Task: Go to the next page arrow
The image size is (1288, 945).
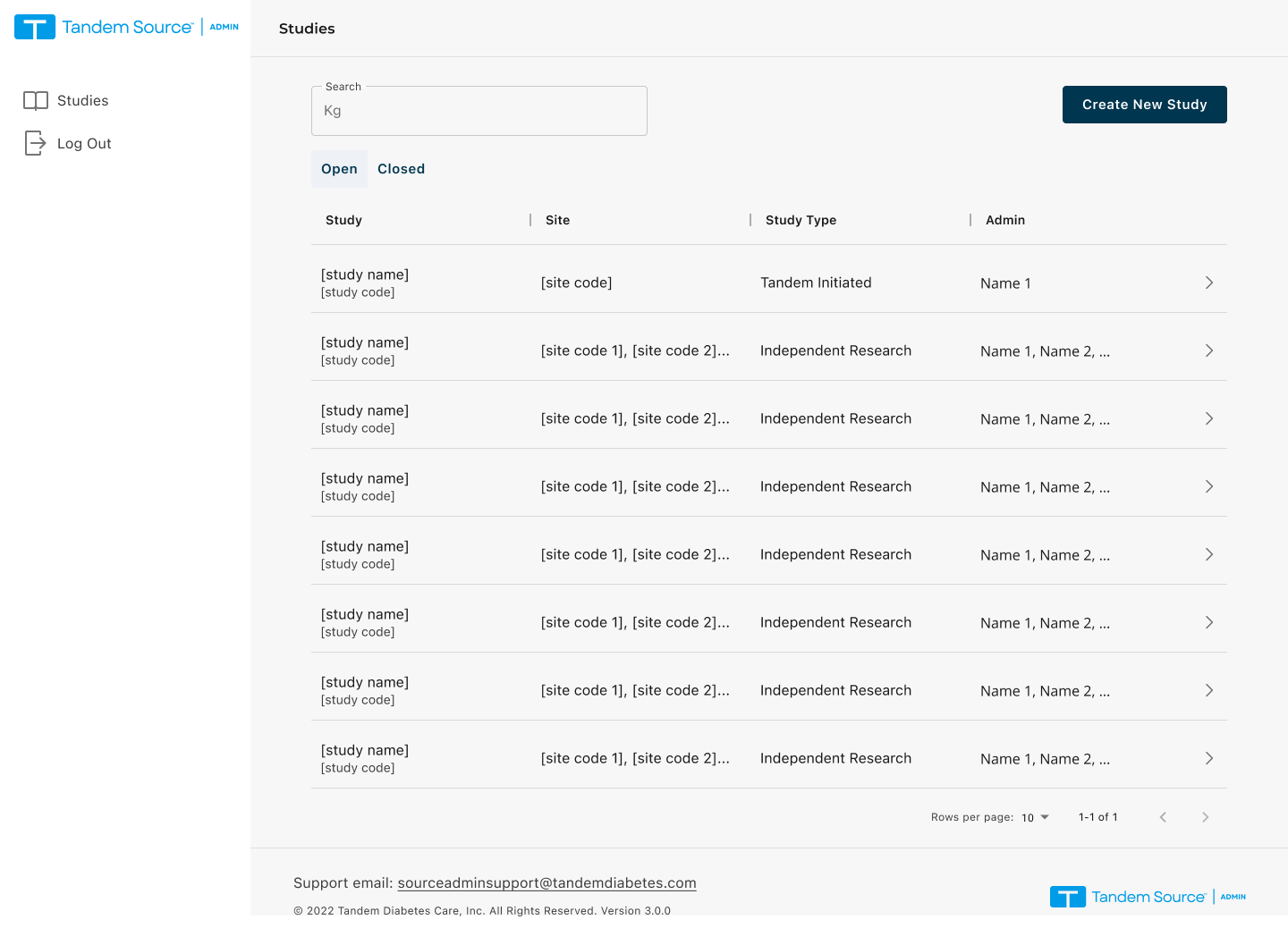Action: [x=1206, y=817]
